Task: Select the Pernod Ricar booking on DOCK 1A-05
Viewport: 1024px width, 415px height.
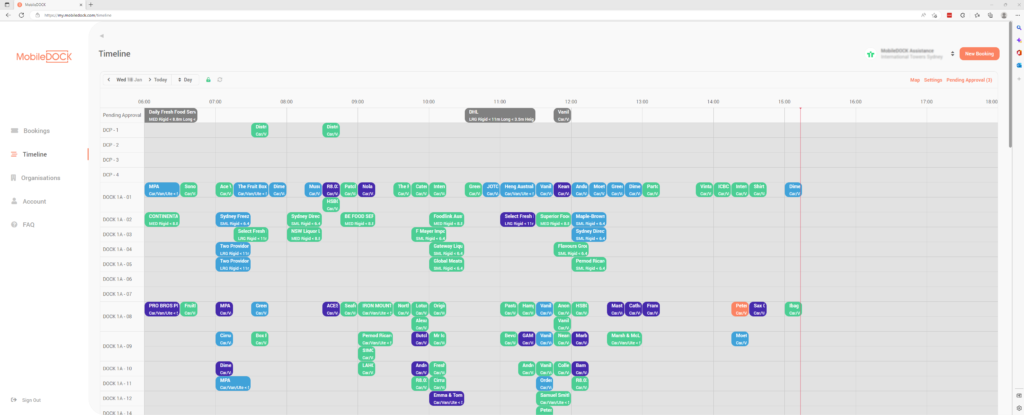Action: point(589,264)
